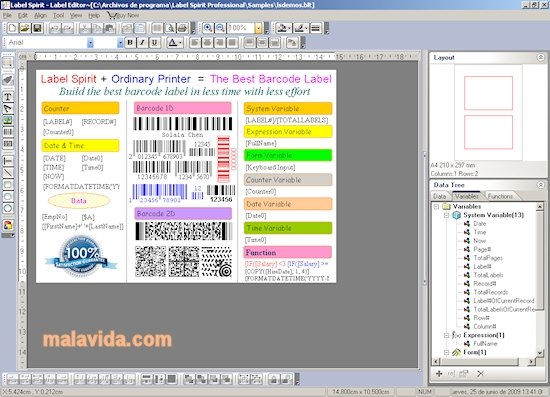Image resolution: width=550 pixels, height=397 pixels.
Task: Collapse the Layout panel chevron
Action: [x=541, y=57]
